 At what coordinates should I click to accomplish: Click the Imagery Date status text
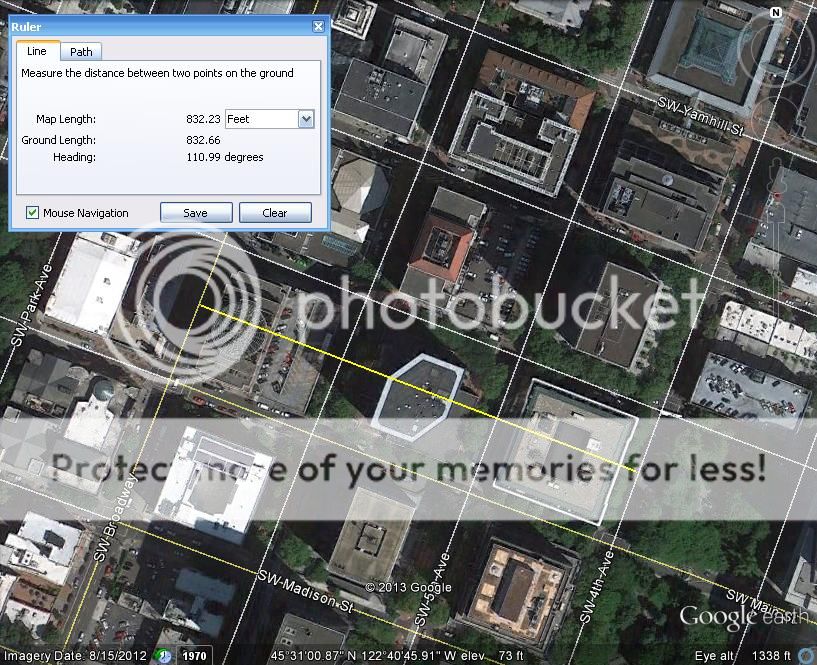[68, 656]
